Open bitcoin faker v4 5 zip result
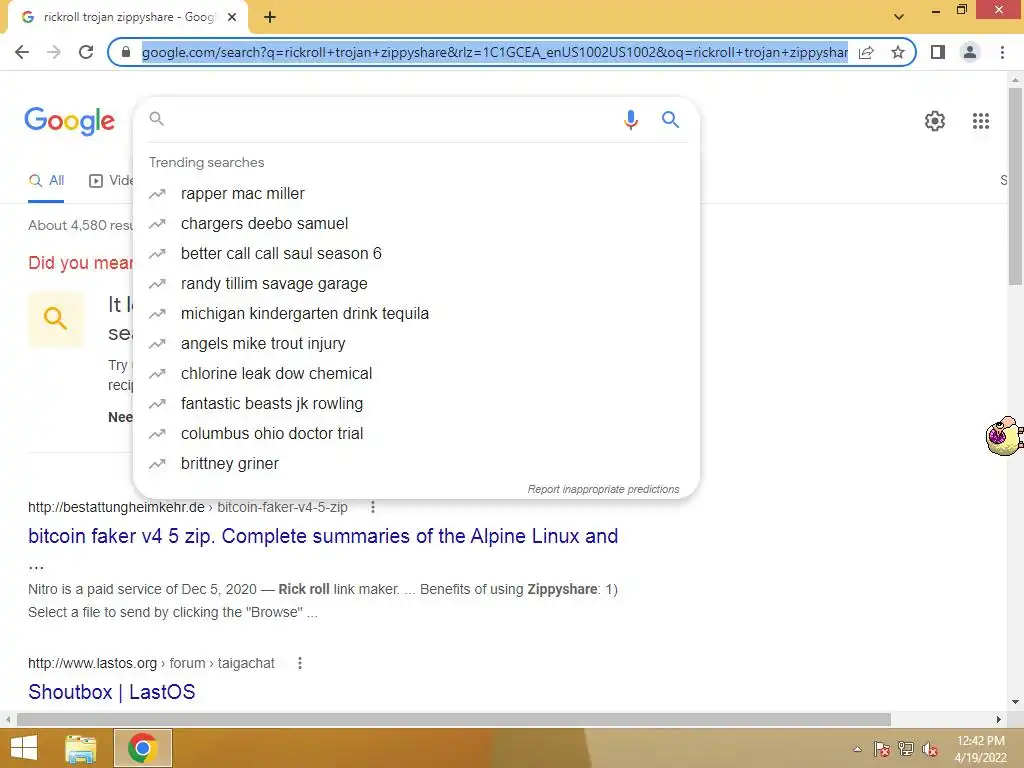1024x768 pixels. [323, 536]
